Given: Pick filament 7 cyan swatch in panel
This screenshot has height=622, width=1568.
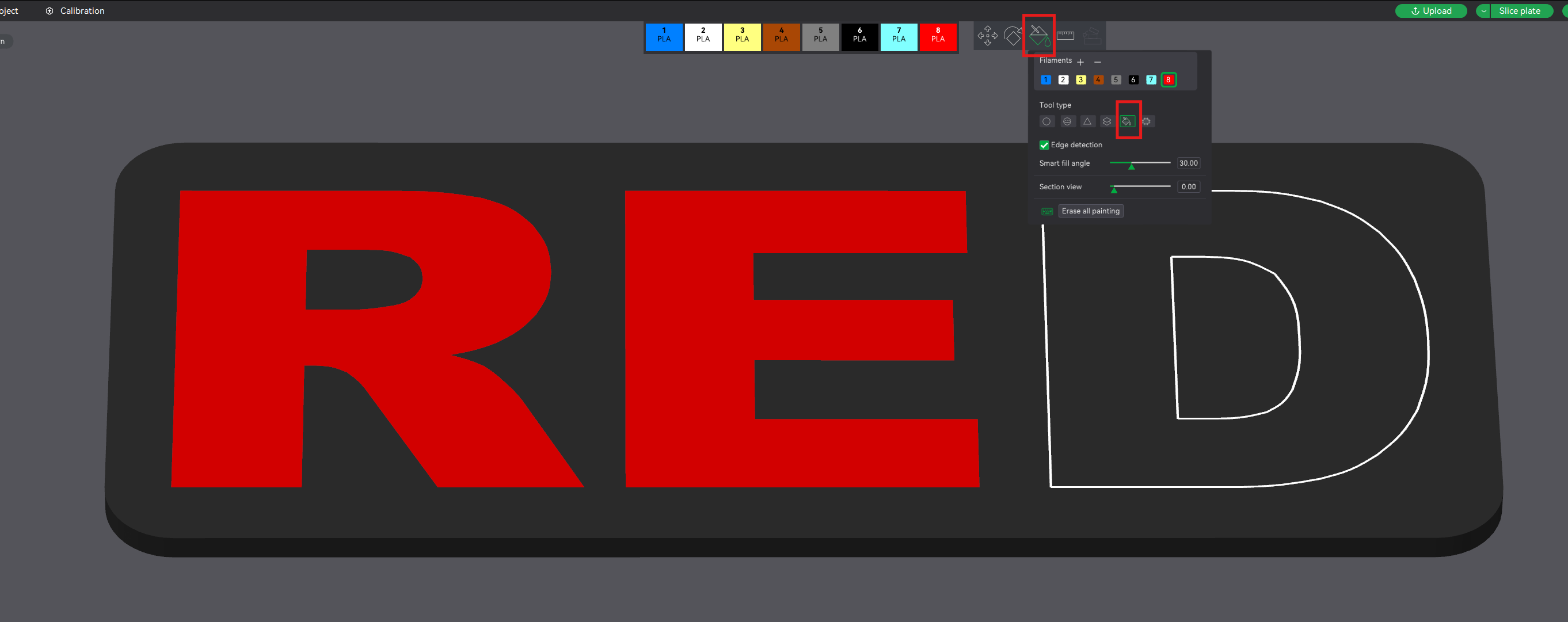Looking at the screenshot, I should pyautogui.click(x=1151, y=80).
